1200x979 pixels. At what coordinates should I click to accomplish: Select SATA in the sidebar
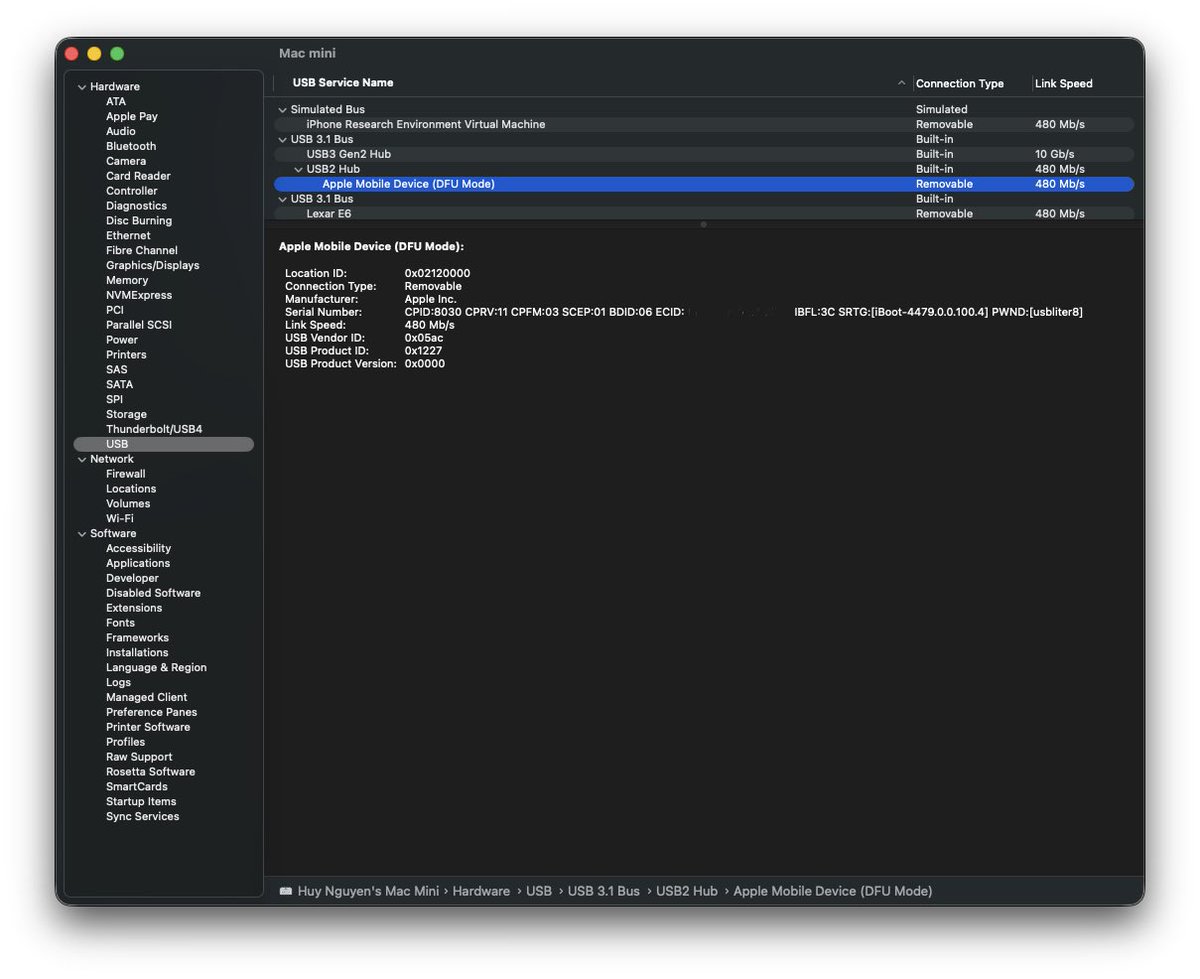tap(120, 385)
